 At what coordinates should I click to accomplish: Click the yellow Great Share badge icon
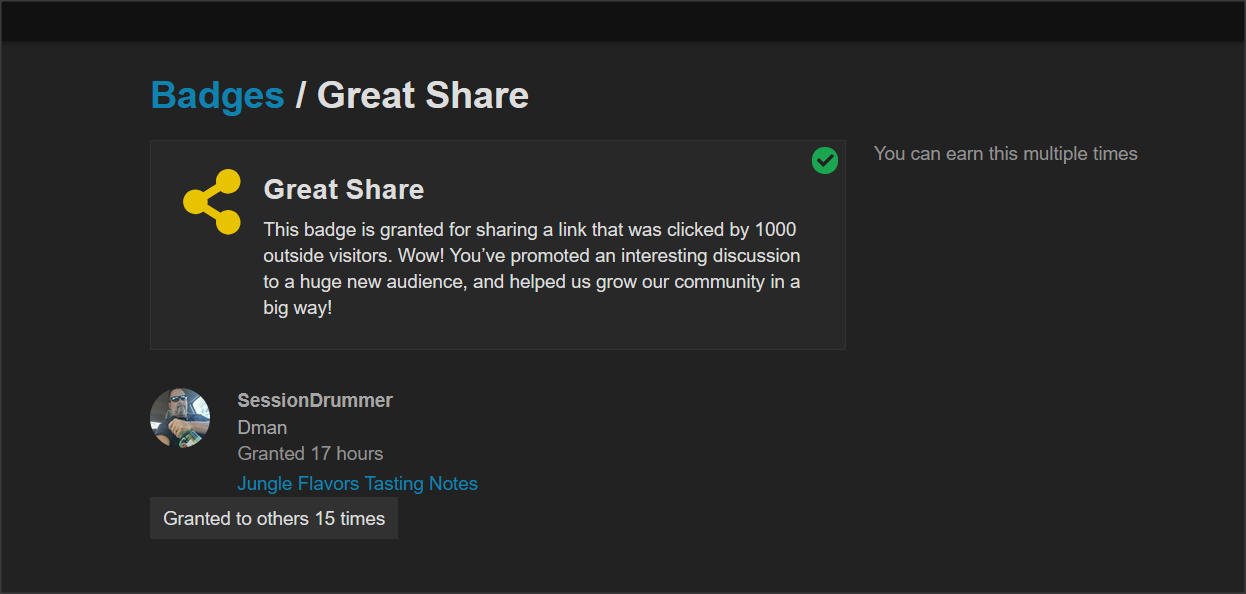click(212, 202)
